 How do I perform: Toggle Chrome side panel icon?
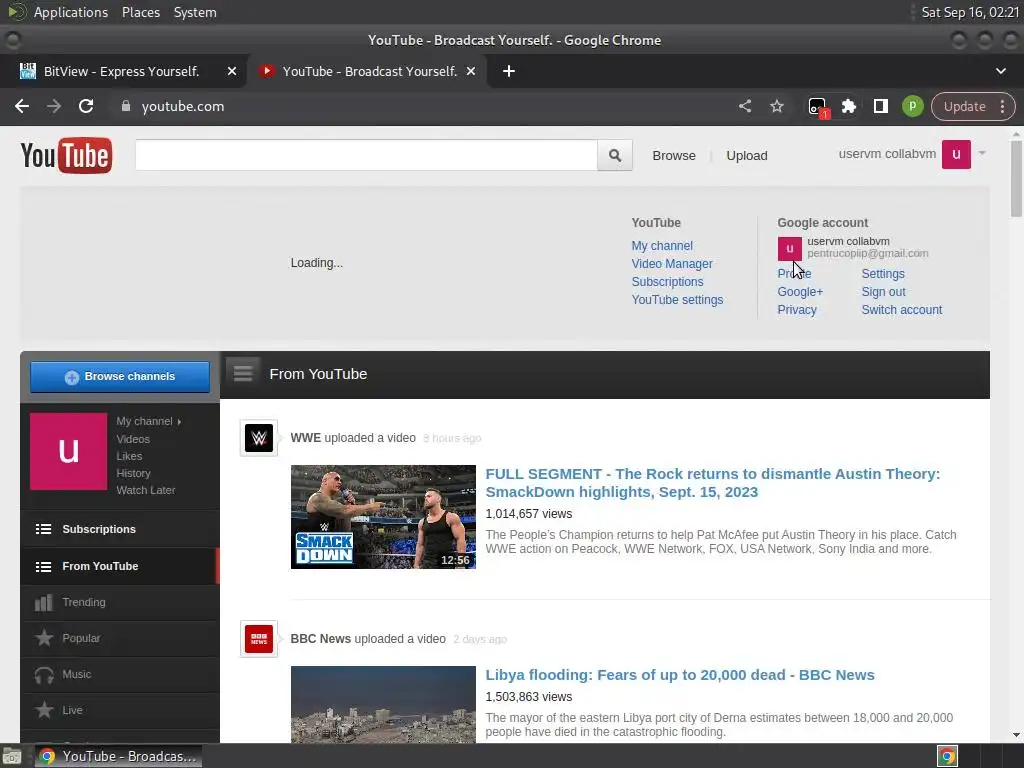[880, 106]
